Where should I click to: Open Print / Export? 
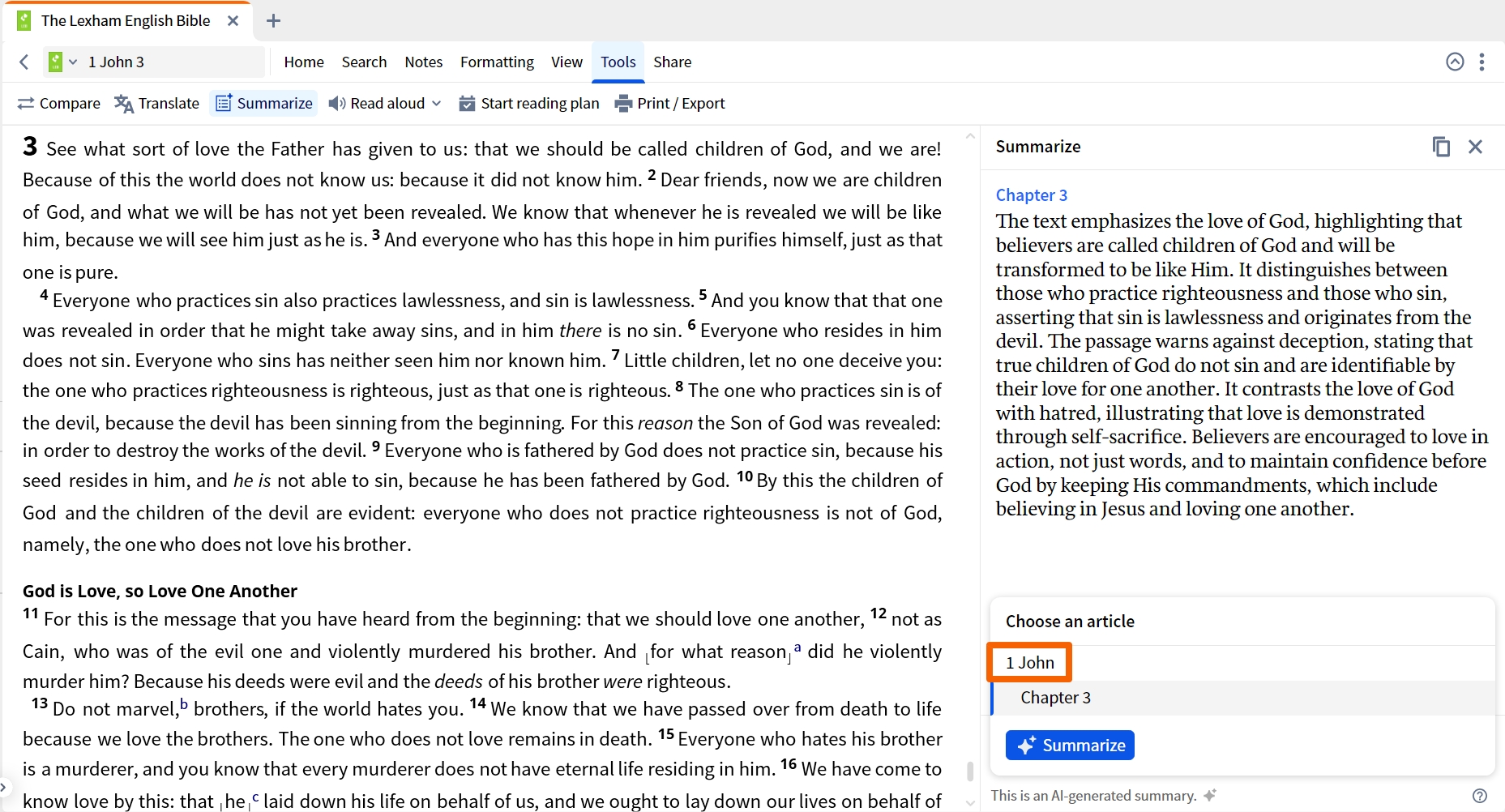tap(669, 103)
